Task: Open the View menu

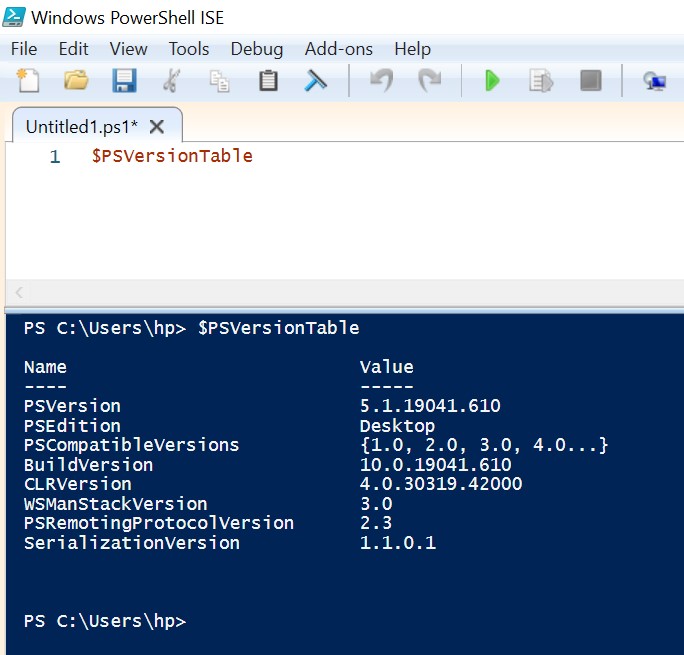Action: (x=128, y=49)
